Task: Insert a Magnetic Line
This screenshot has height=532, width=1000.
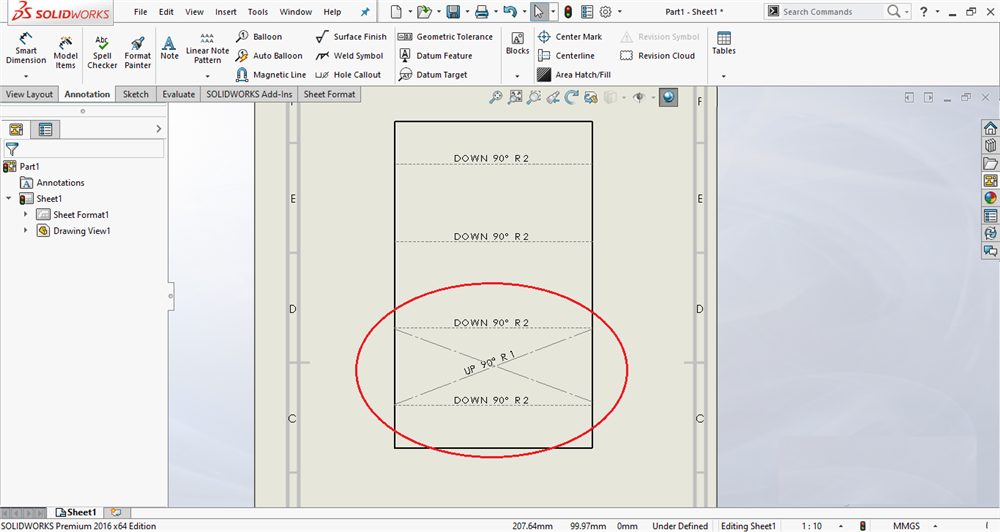Action: pyautogui.click(x=271, y=75)
